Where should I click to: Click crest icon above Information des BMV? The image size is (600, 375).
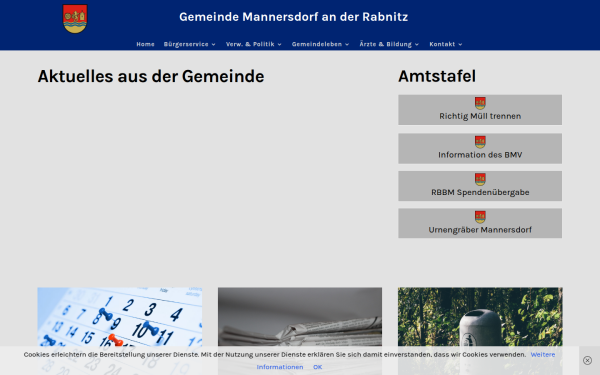point(480,142)
